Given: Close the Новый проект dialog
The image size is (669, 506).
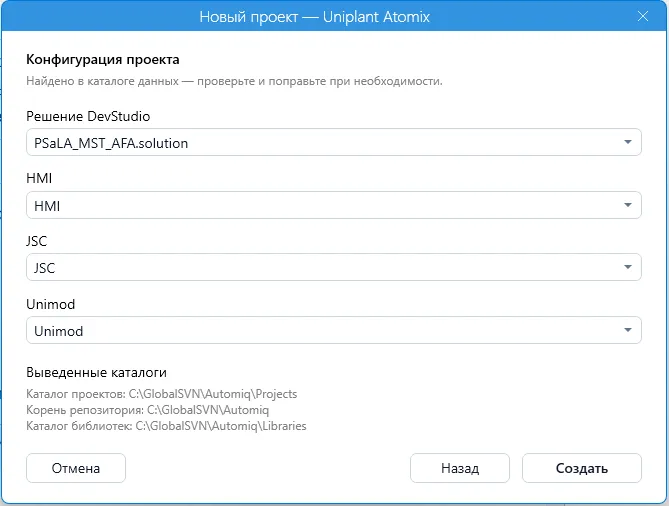Looking at the screenshot, I should coord(643,16).
